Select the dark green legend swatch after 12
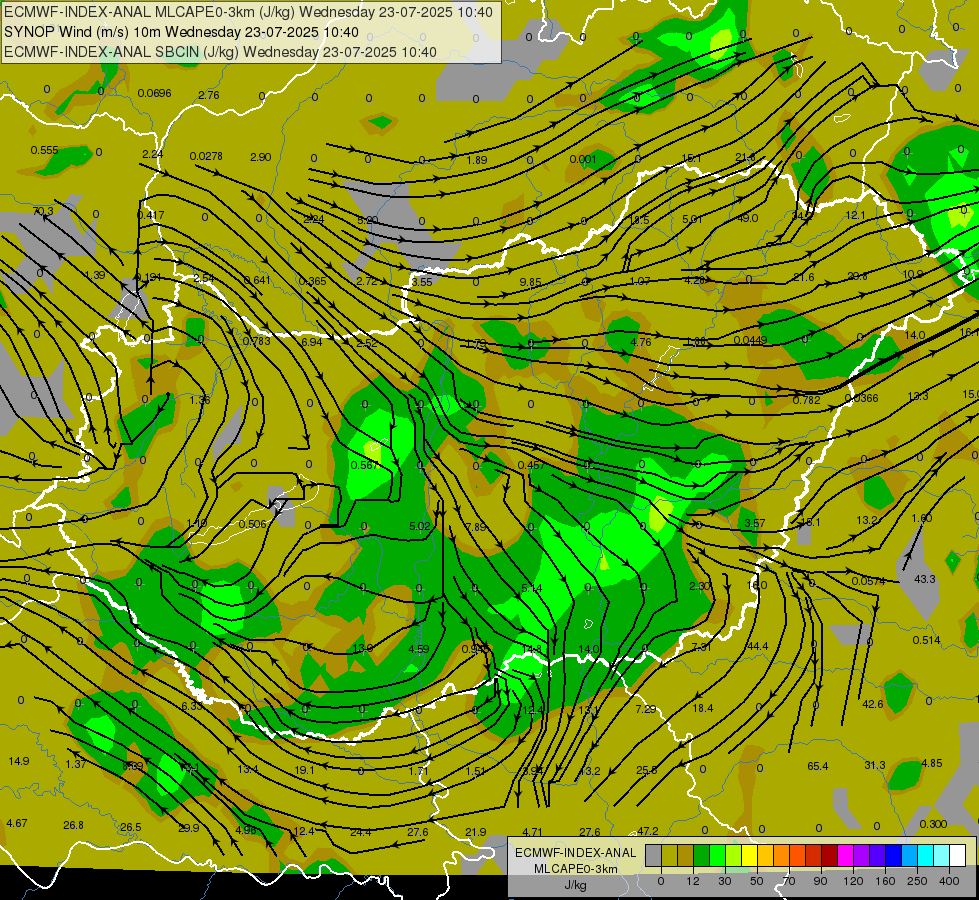The width and height of the screenshot is (979, 900). 701,855
